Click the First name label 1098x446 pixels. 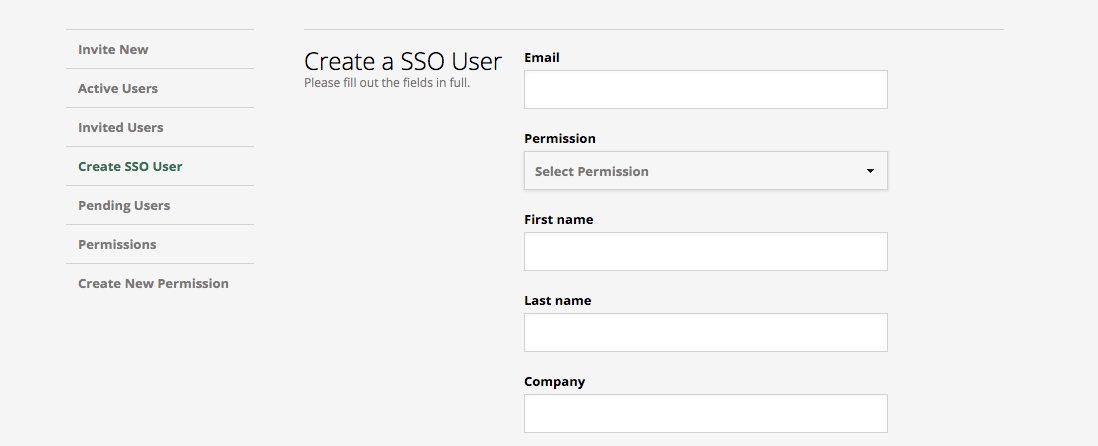[x=558, y=219]
